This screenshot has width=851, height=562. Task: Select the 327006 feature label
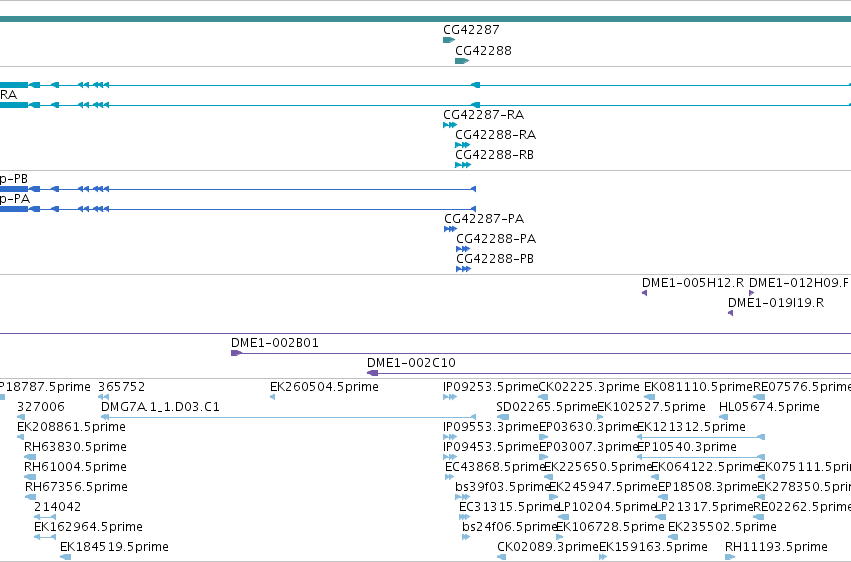tap(41, 407)
